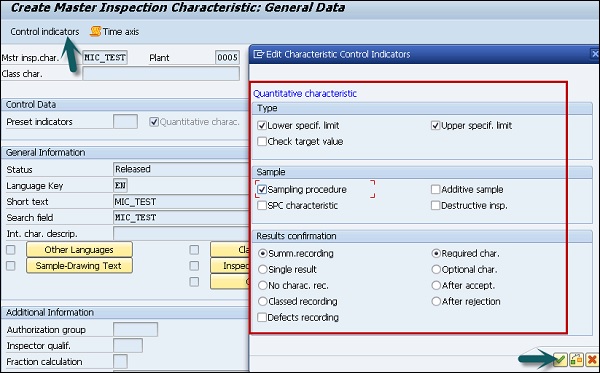Click the Class char. input field
This screenshot has height=373, width=600.
point(161,74)
